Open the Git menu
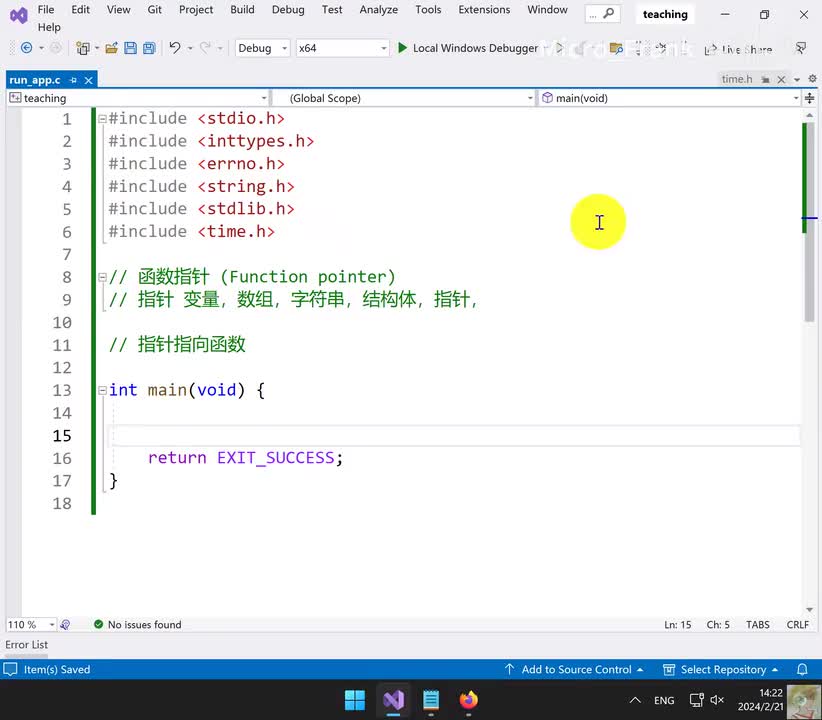This screenshot has height=720, width=822. tap(154, 9)
